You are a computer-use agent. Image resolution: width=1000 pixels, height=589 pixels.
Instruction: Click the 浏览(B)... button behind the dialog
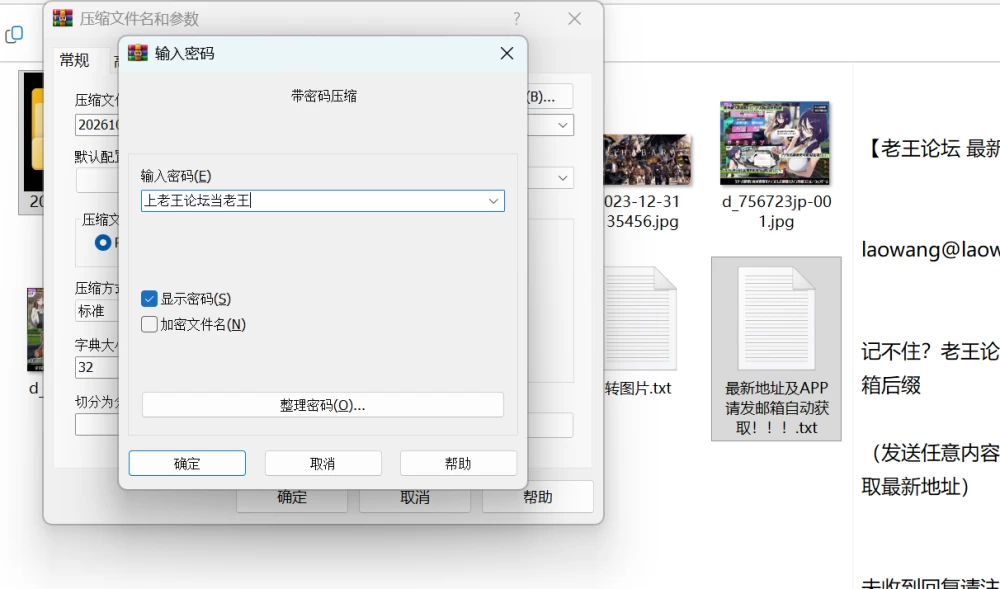pyautogui.click(x=550, y=97)
